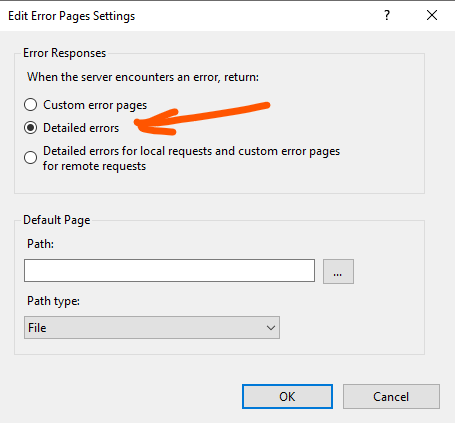Click the 'Default Page' group heading
Image resolution: width=455 pixels, height=423 pixels.
point(57,220)
